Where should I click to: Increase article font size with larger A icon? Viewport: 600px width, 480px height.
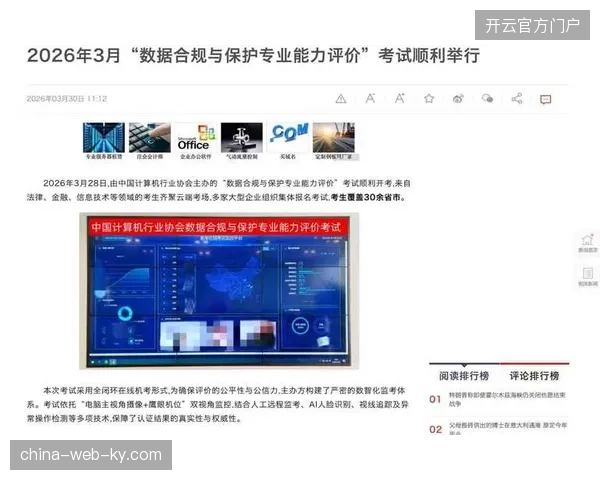tap(399, 98)
